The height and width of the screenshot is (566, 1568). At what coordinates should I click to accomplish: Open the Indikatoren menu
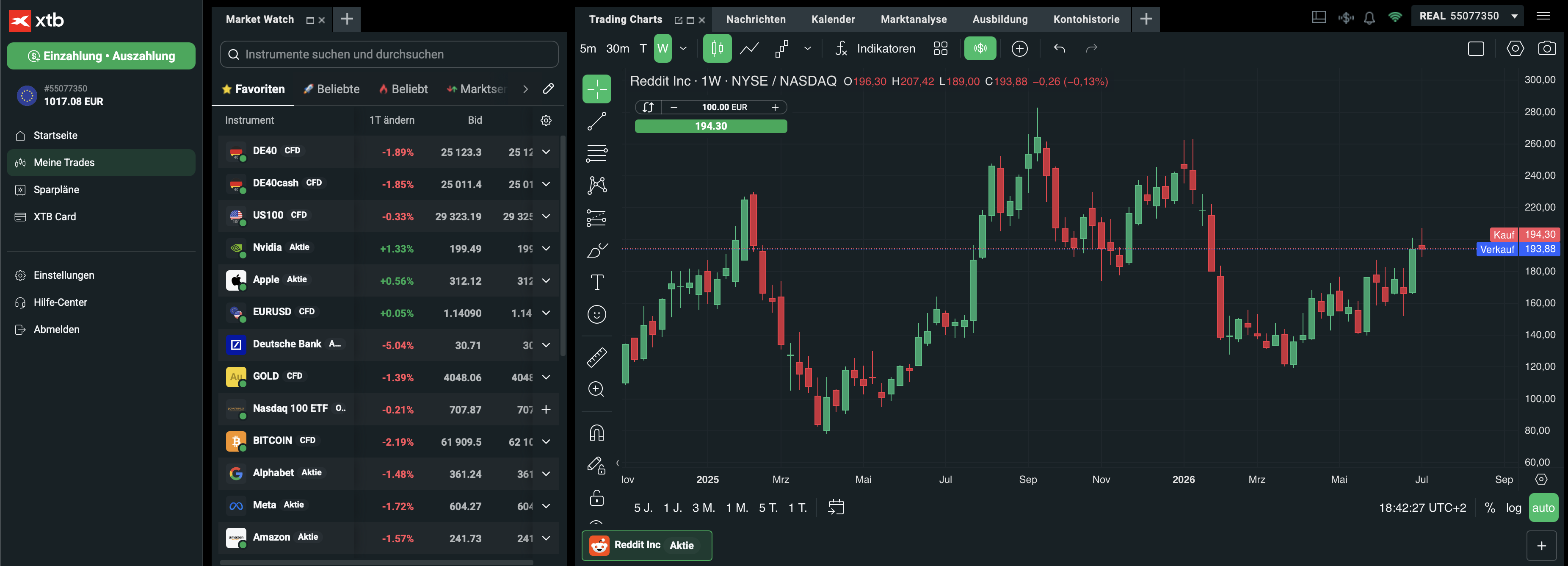pos(875,49)
